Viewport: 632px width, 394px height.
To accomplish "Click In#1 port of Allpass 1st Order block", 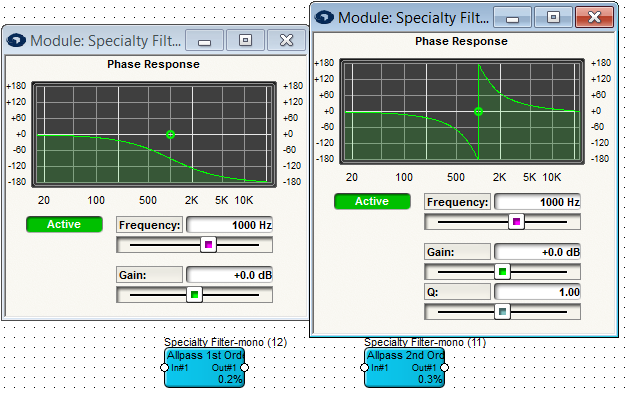I will point(164,367).
